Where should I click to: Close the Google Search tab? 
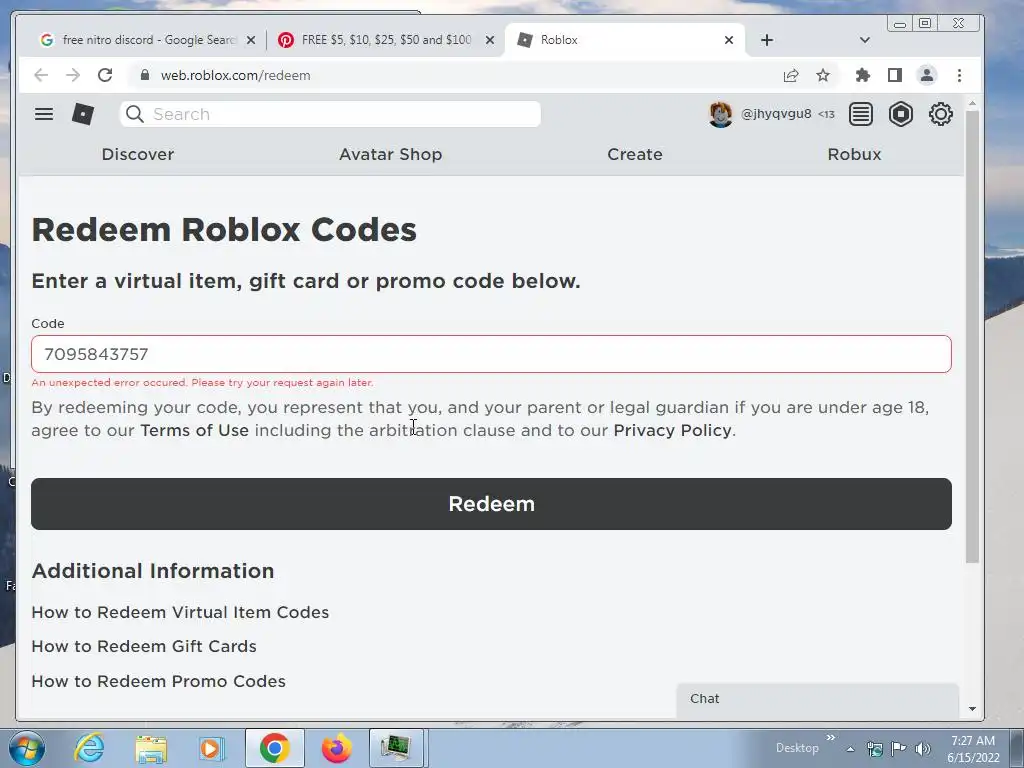[x=251, y=40]
